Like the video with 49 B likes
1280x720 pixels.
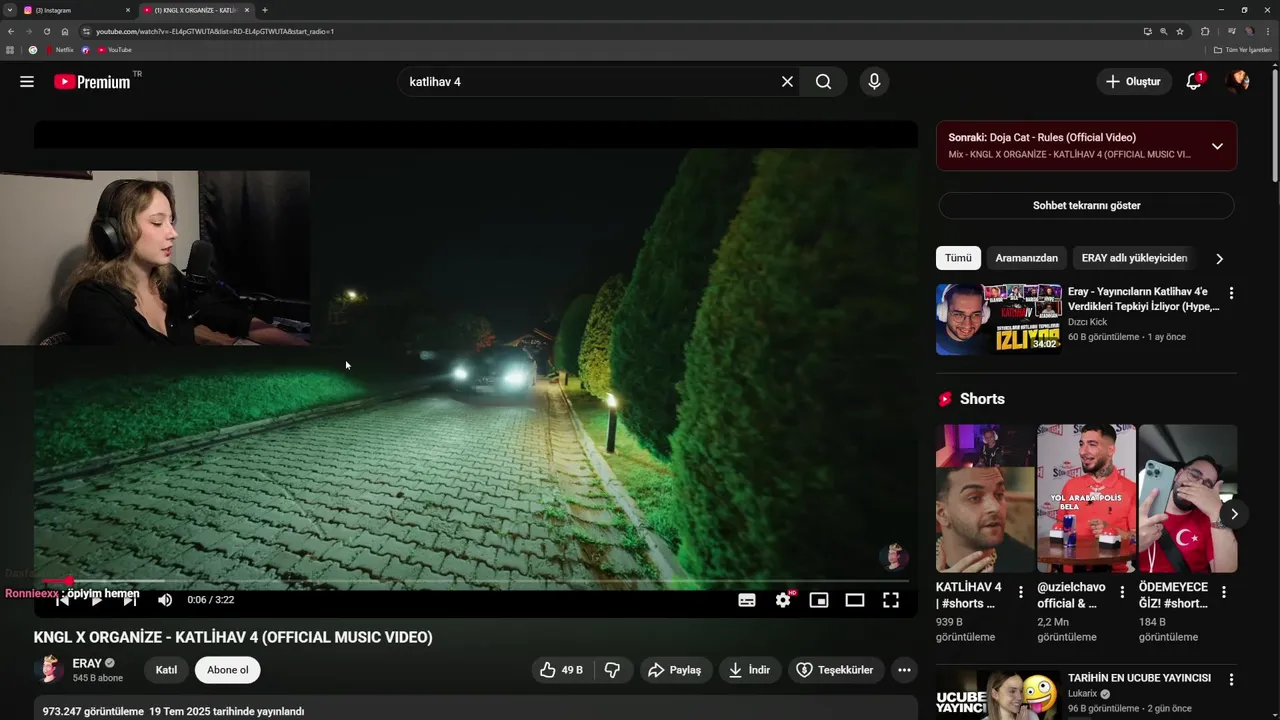pos(562,670)
